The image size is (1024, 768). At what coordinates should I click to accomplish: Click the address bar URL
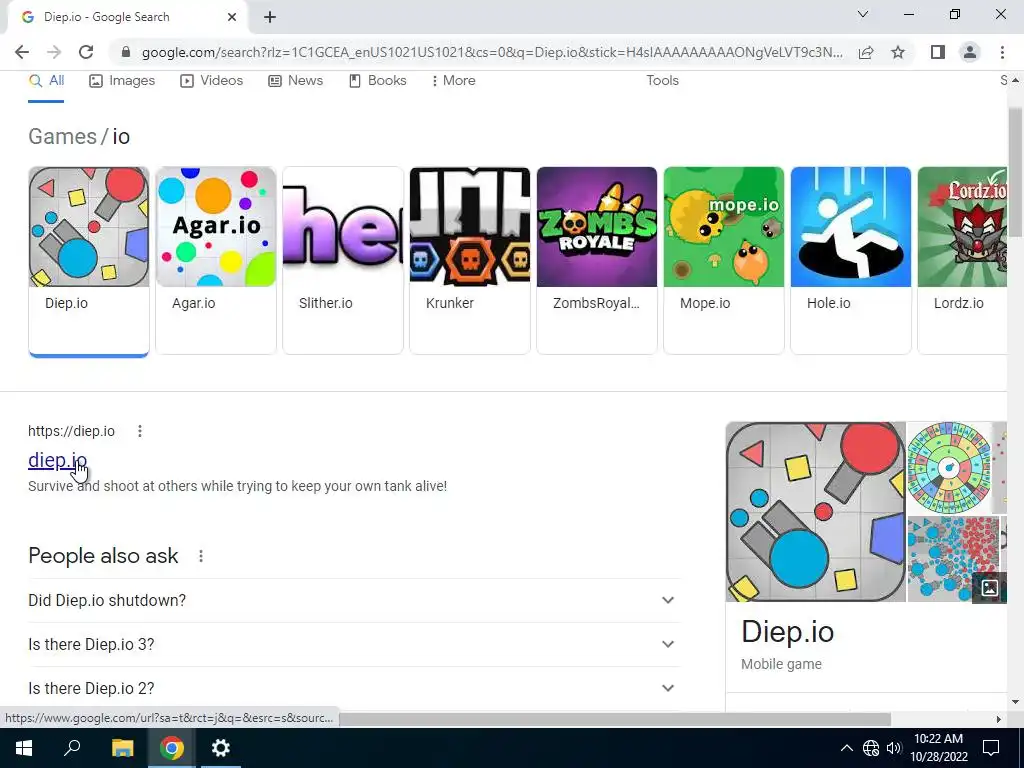[x=492, y=52]
